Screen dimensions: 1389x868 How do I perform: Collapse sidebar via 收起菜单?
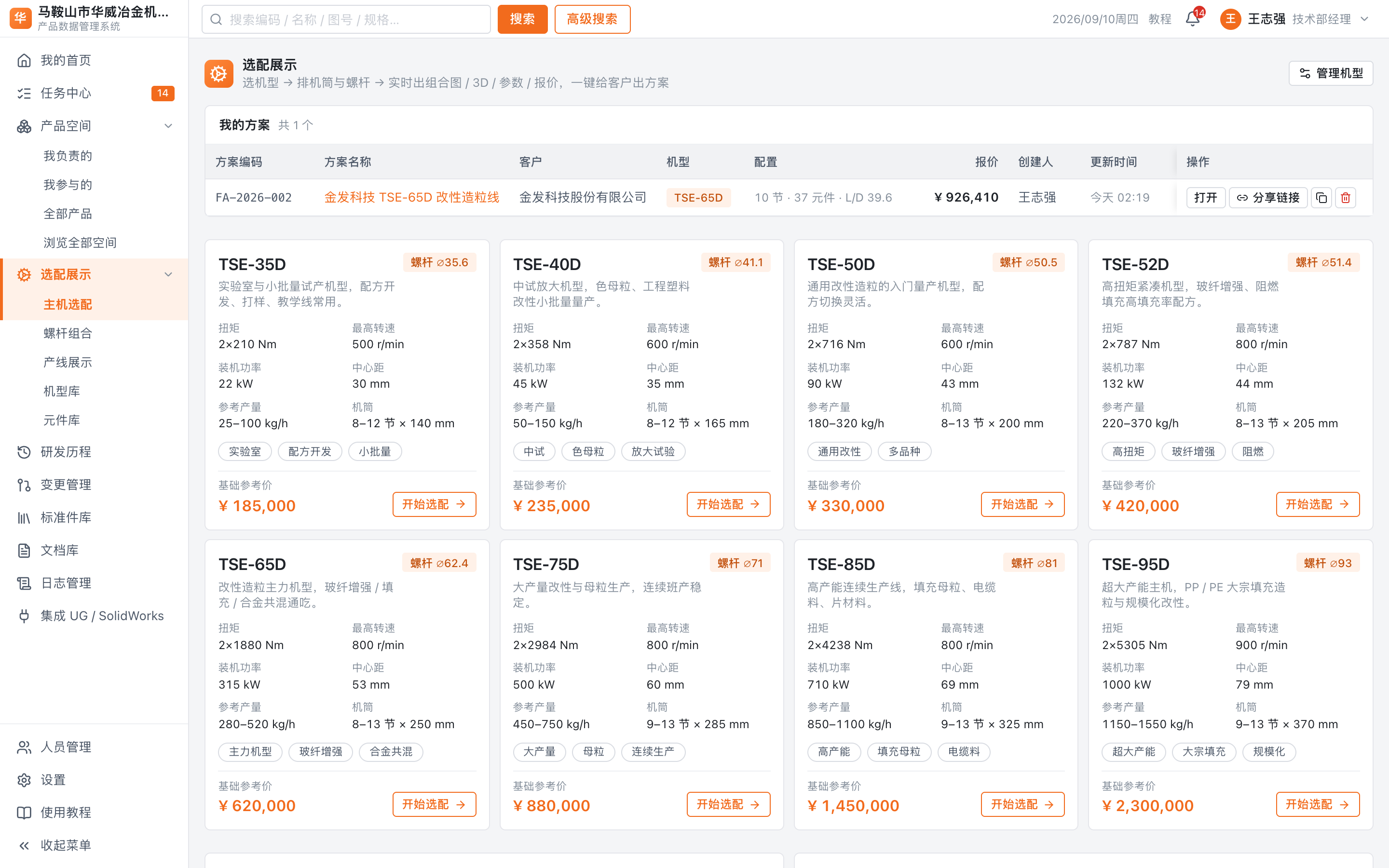(95, 845)
